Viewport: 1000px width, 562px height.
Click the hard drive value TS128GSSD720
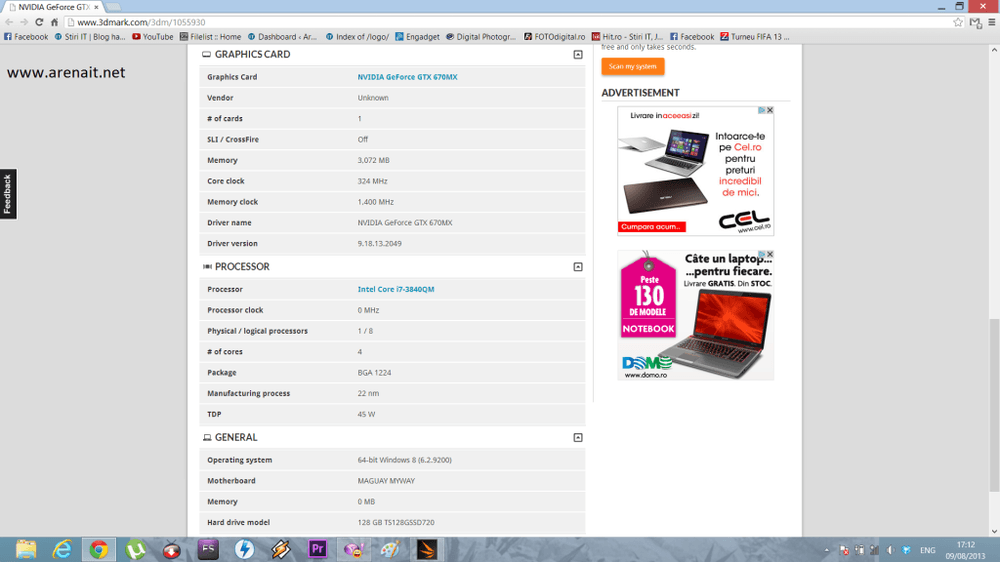[x=396, y=522]
